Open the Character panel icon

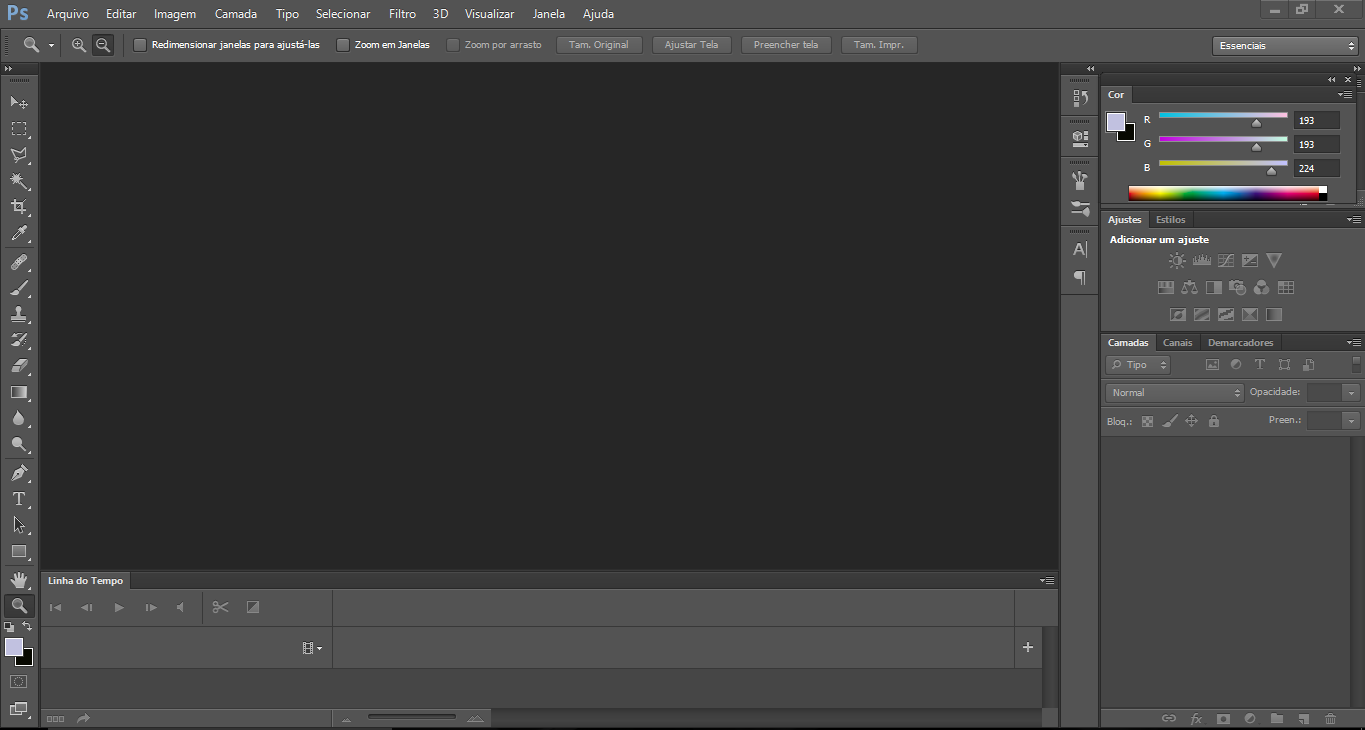pos(1080,249)
